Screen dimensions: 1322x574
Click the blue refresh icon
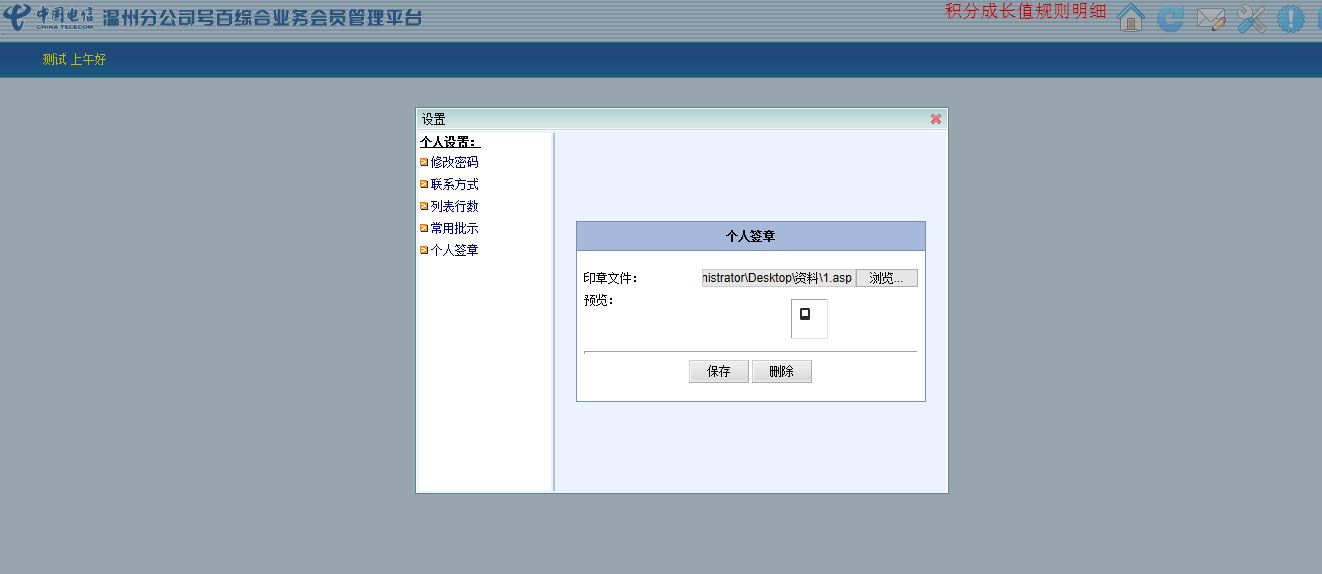tap(1171, 19)
